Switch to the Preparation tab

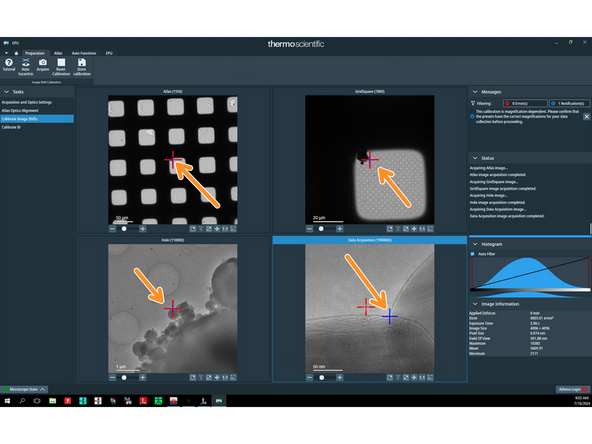click(x=35, y=53)
